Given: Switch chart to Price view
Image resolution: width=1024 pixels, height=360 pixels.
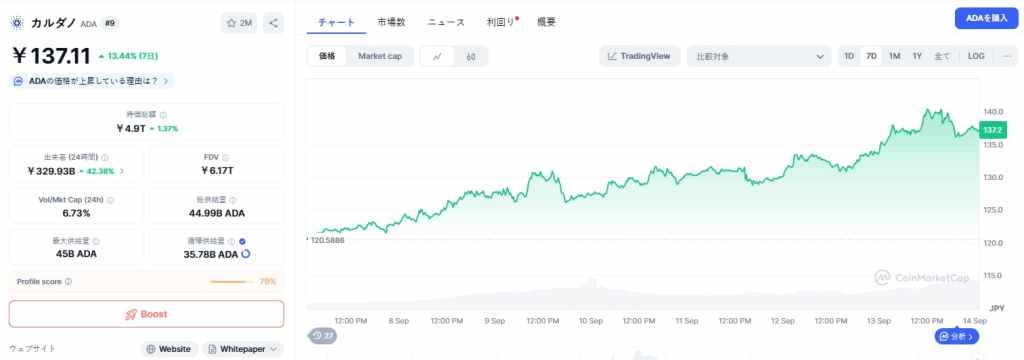Looking at the screenshot, I should 327,57.
